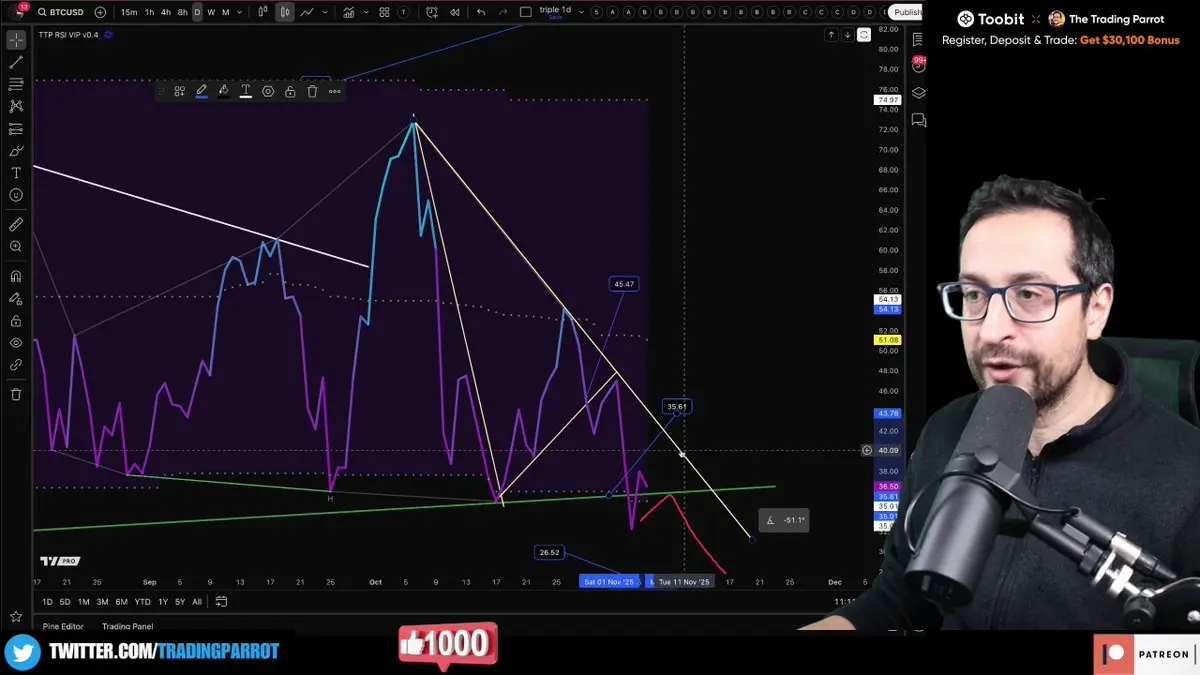This screenshot has height=675, width=1200.
Task: Click the down arrow pane button
Action: (848, 35)
